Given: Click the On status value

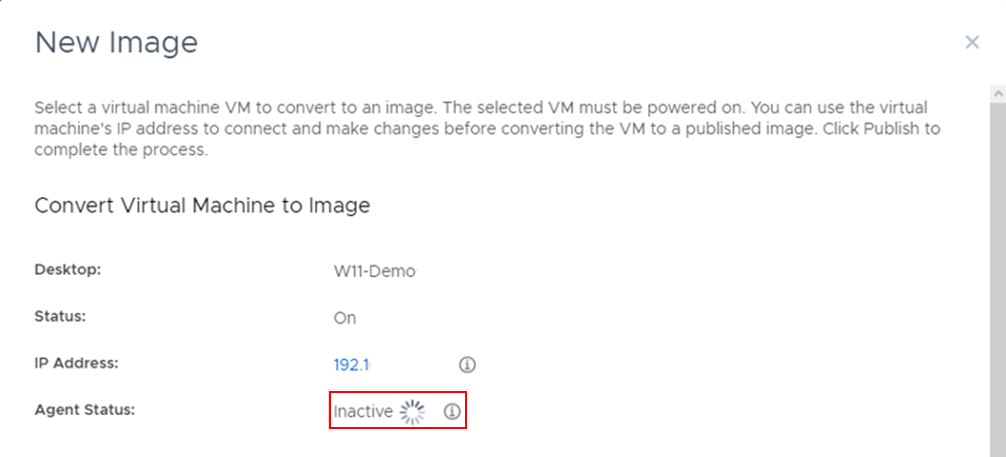Looking at the screenshot, I should (x=345, y=318).
